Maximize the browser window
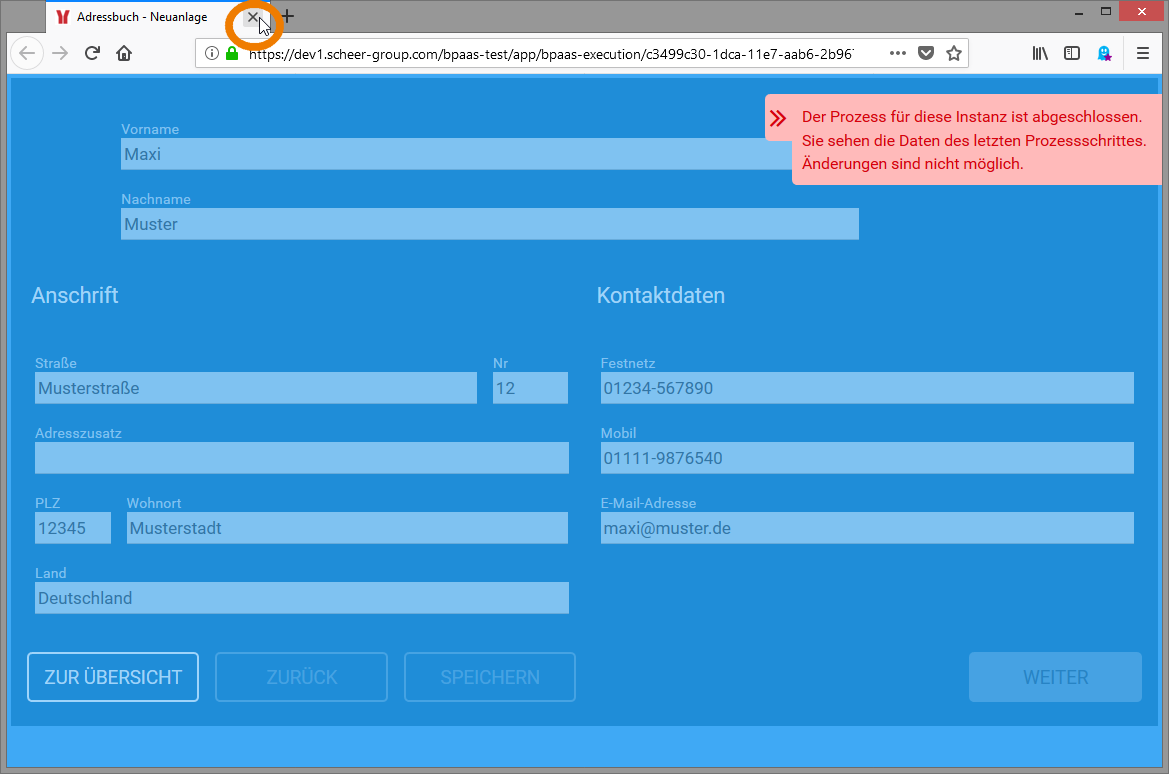Viewport: 1169px width, 774px height. pos(1106,12)
